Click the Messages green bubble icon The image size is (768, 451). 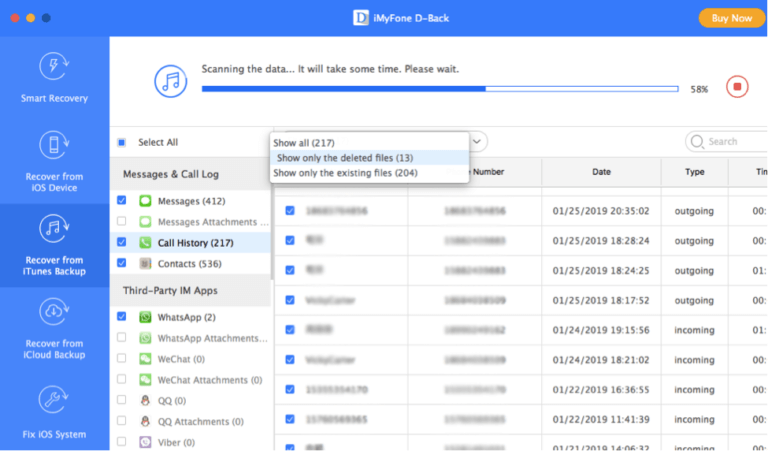(145, 201)
